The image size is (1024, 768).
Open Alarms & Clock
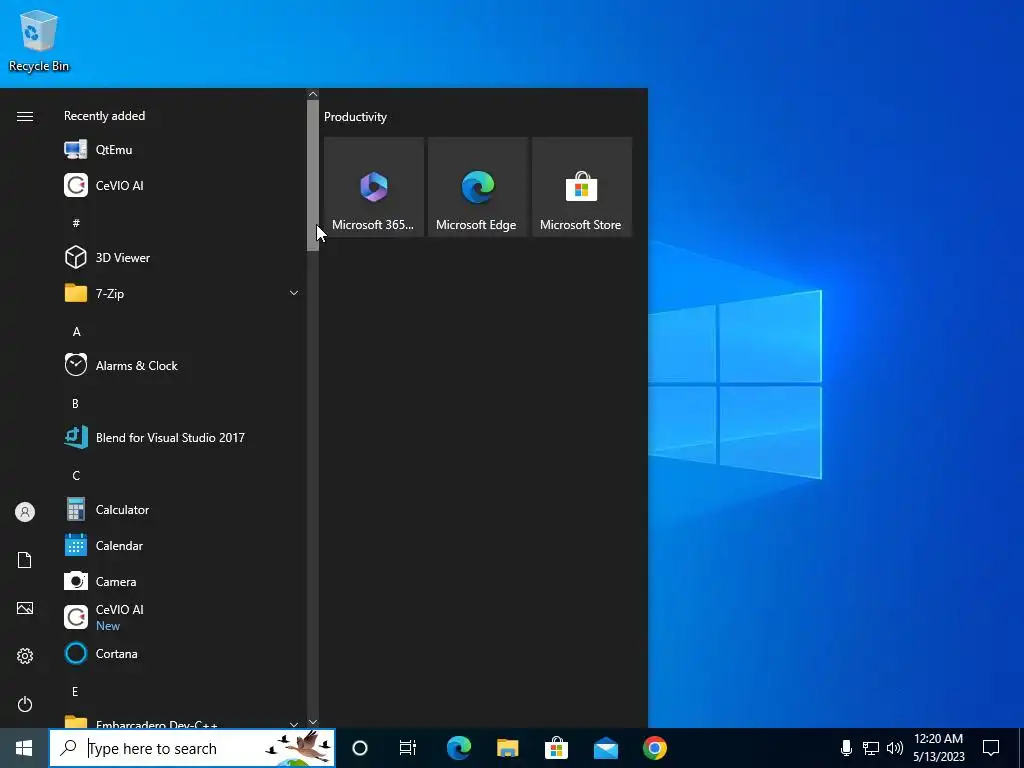[182, 365]
